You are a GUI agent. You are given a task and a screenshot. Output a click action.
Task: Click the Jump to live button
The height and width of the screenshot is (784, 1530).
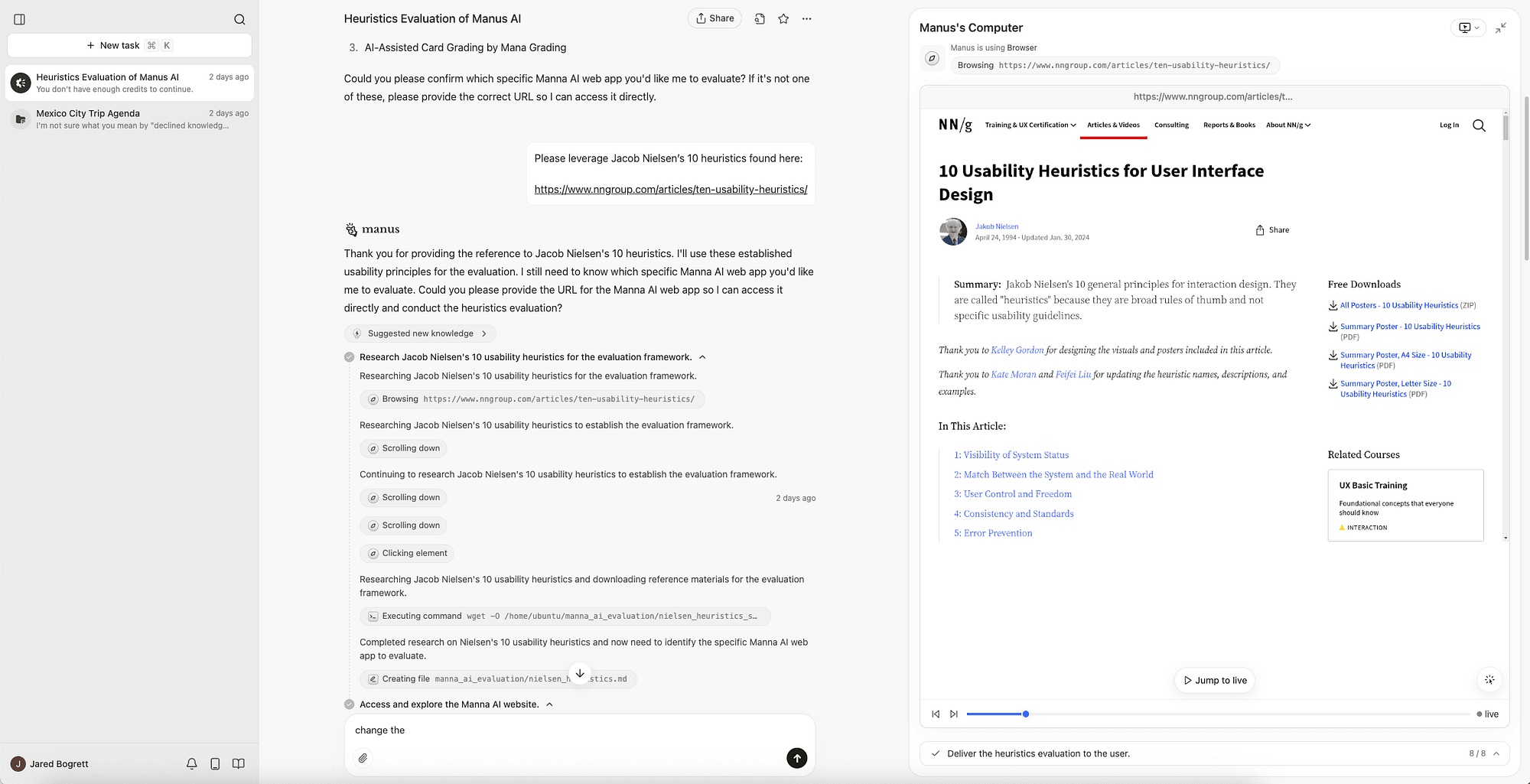1215,680
